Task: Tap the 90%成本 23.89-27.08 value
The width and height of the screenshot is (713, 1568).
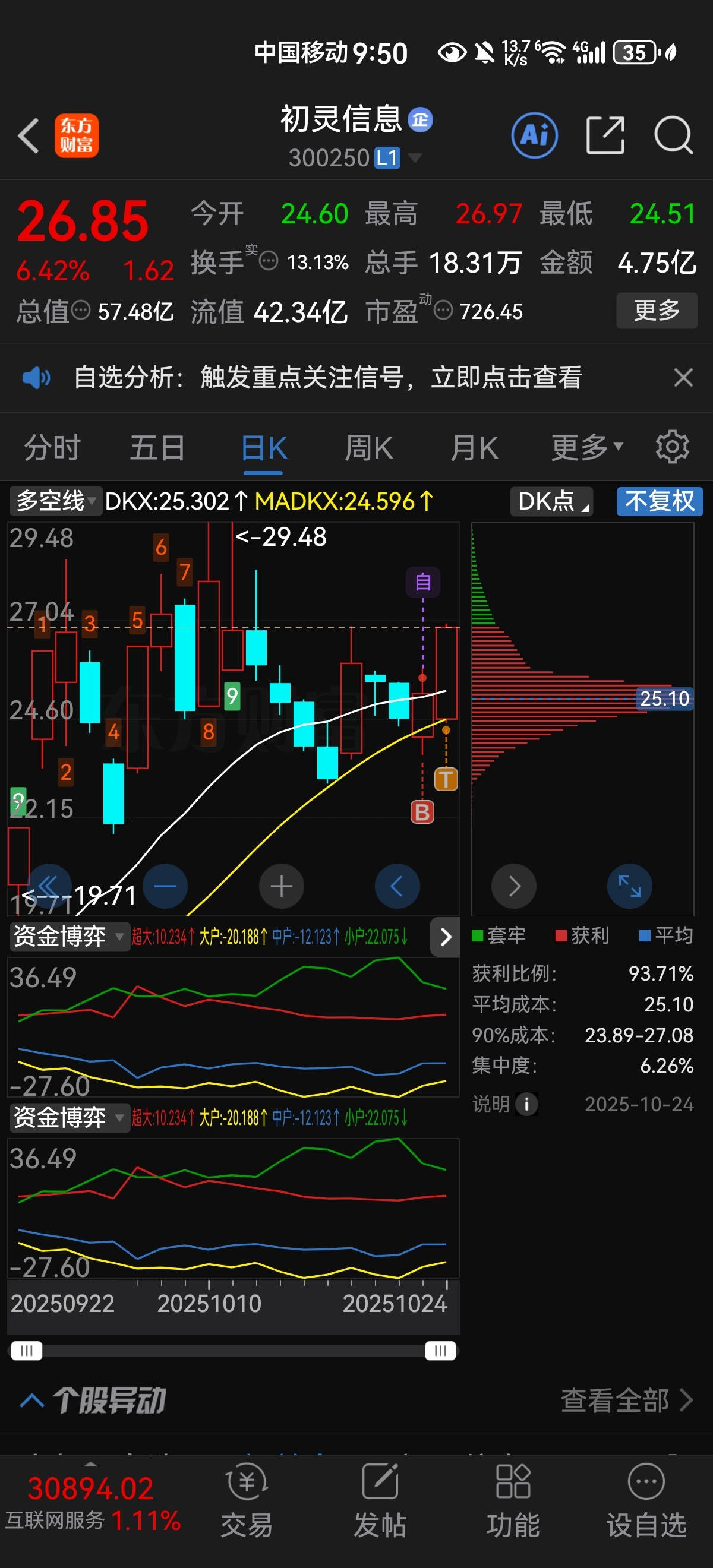Action: point(639,1035)
